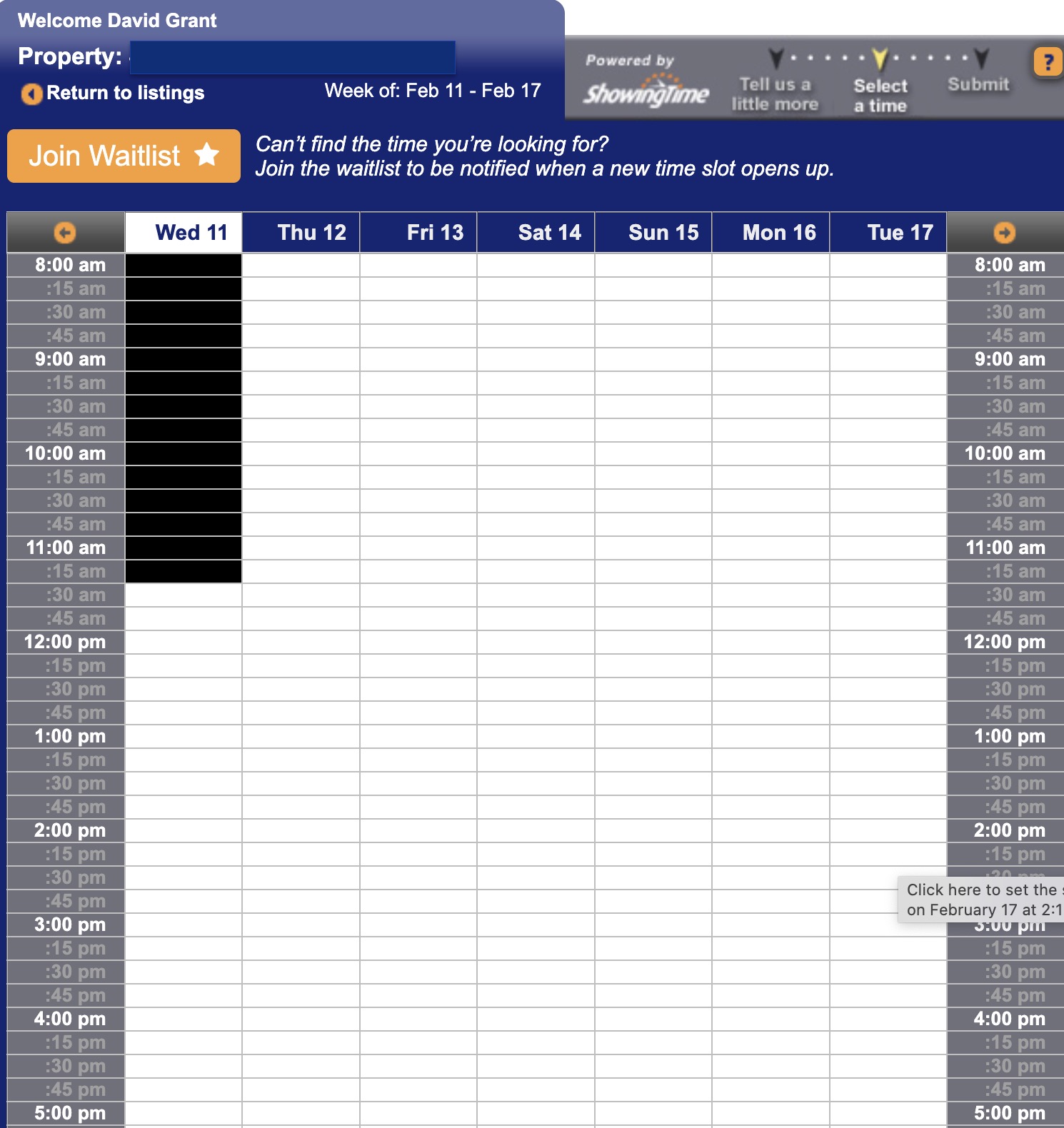Choose the Sun 15 slot at 4:00 pm

(x=653, y=1019)
